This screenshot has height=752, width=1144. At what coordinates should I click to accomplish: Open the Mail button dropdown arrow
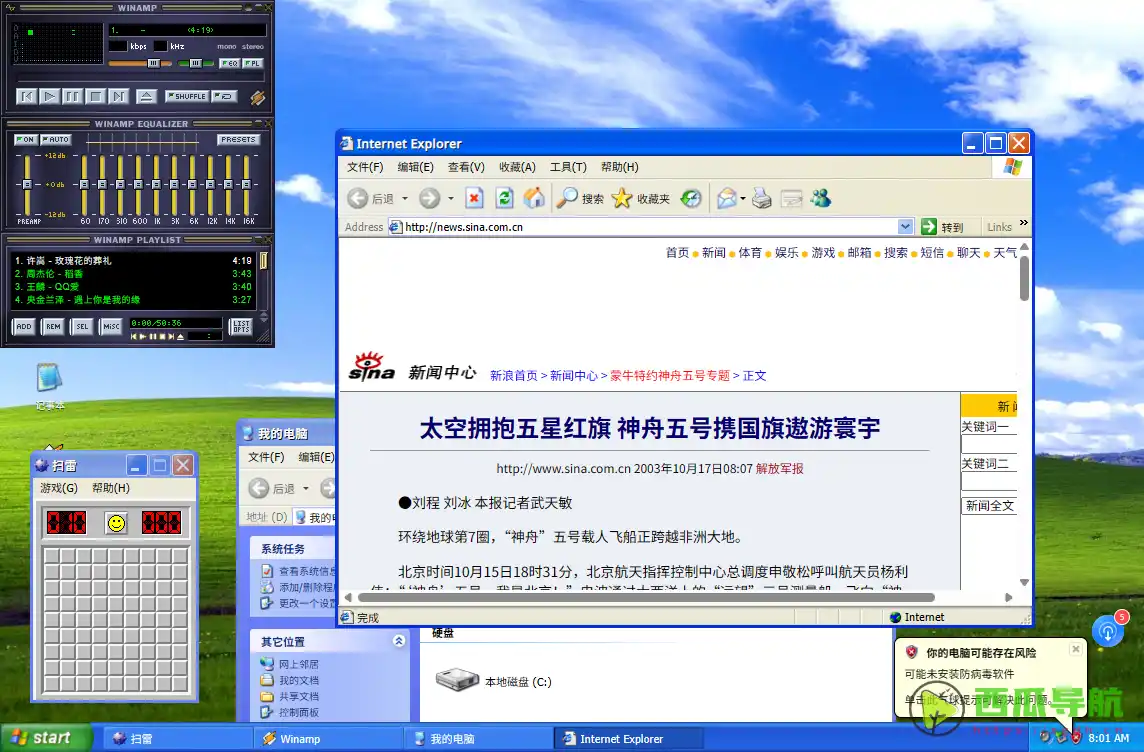pos(743,198)
